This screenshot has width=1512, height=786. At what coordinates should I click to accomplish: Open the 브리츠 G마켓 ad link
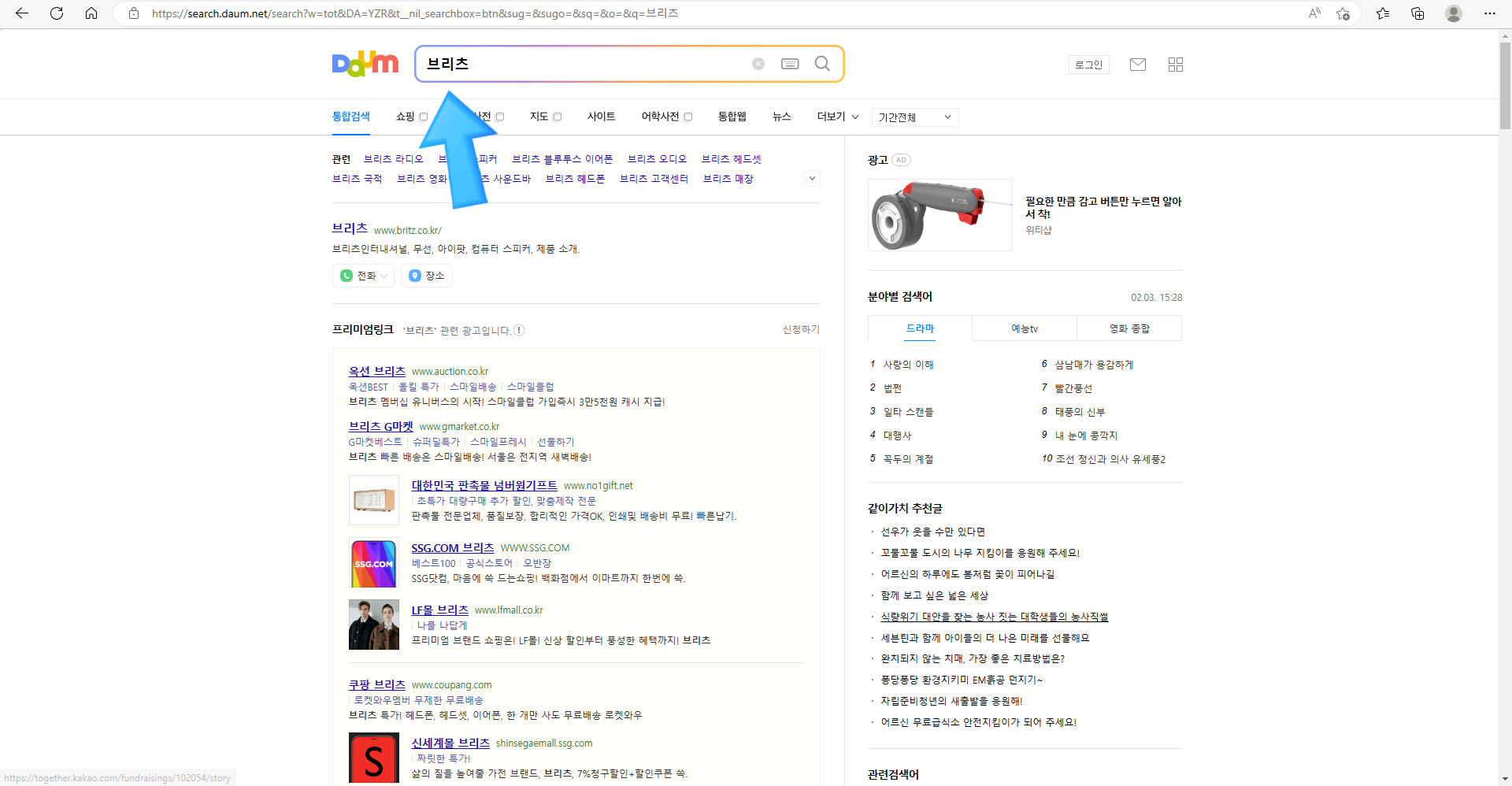point(380,426)
